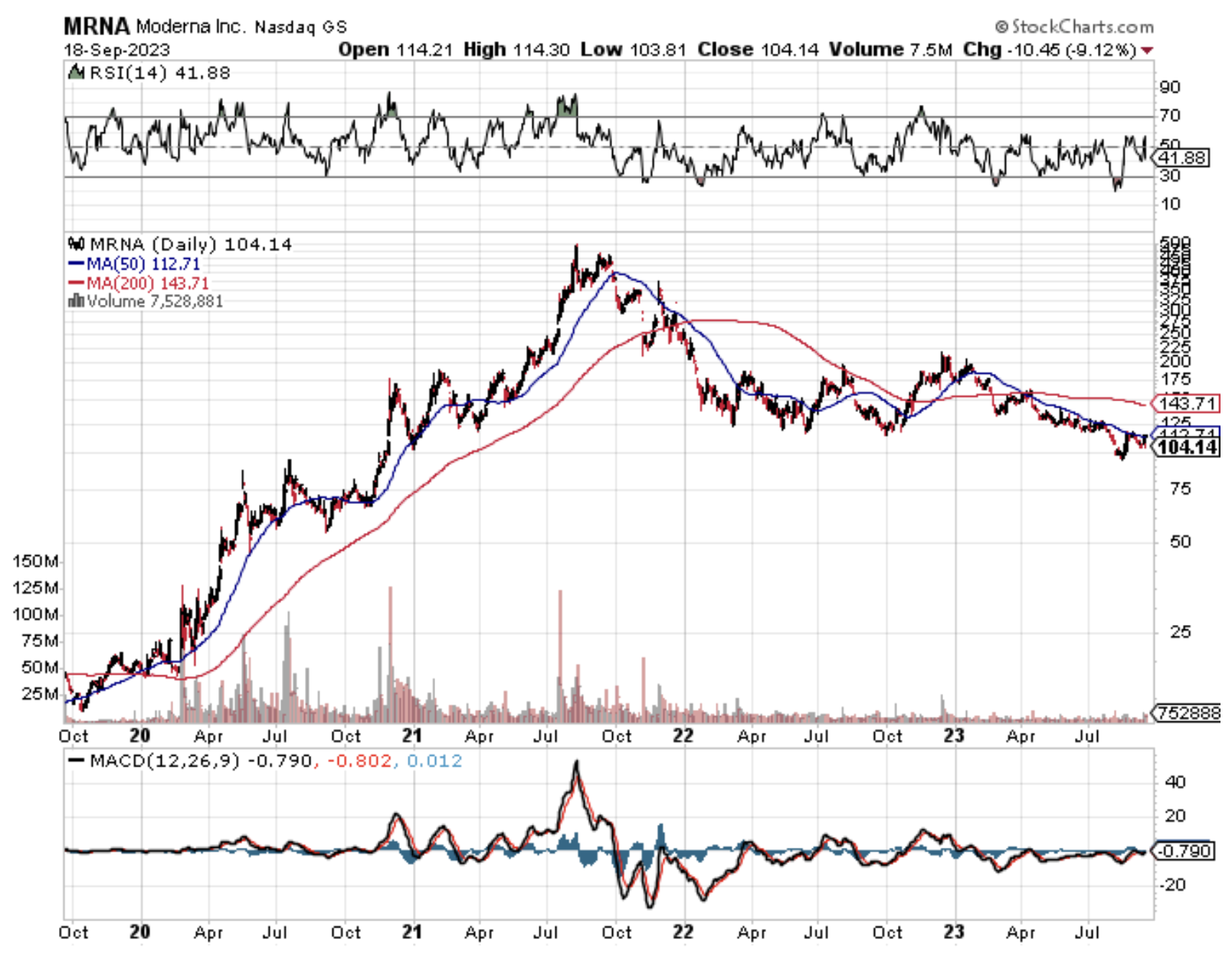Click the Volume bars legend icon
Screen dimensions: 1232x968
click(x=75, y=301)
